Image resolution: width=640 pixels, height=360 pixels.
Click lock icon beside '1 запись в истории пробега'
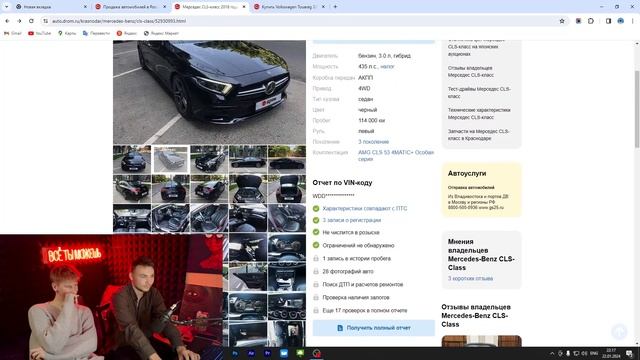[x=316, y=258]
